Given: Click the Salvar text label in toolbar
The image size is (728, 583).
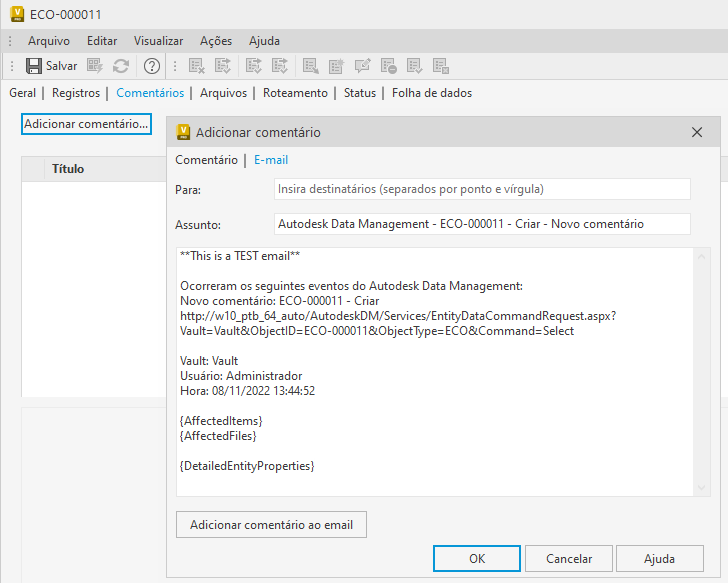Looking at the screenshot, I should pos(61,66).
